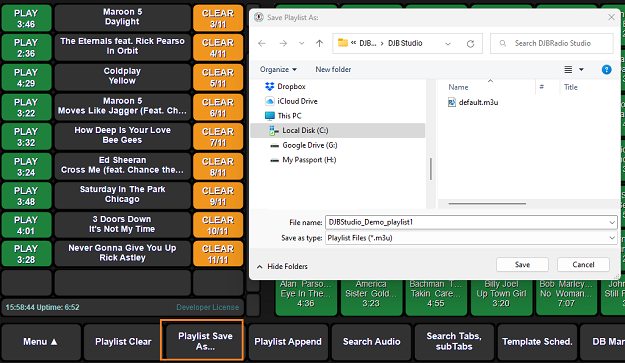The height and width of the screenshot is (363, 625).
Task: Click the Search Tabs, subTabs button
Action: coord(454,342)
